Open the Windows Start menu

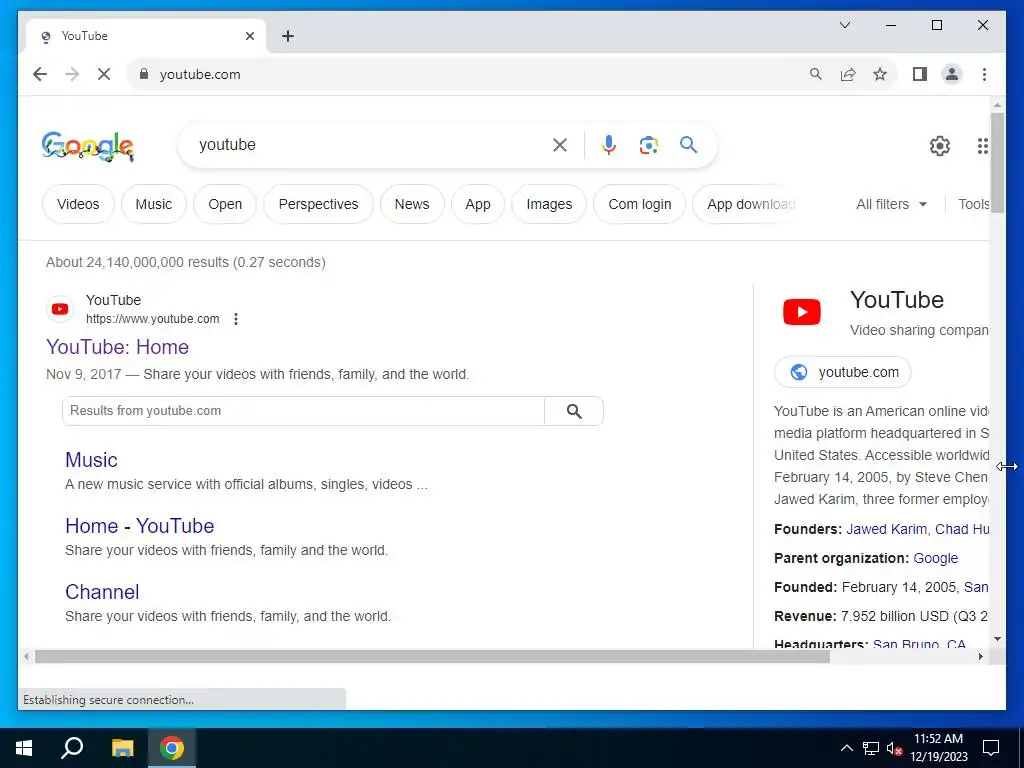coord(24,748)
